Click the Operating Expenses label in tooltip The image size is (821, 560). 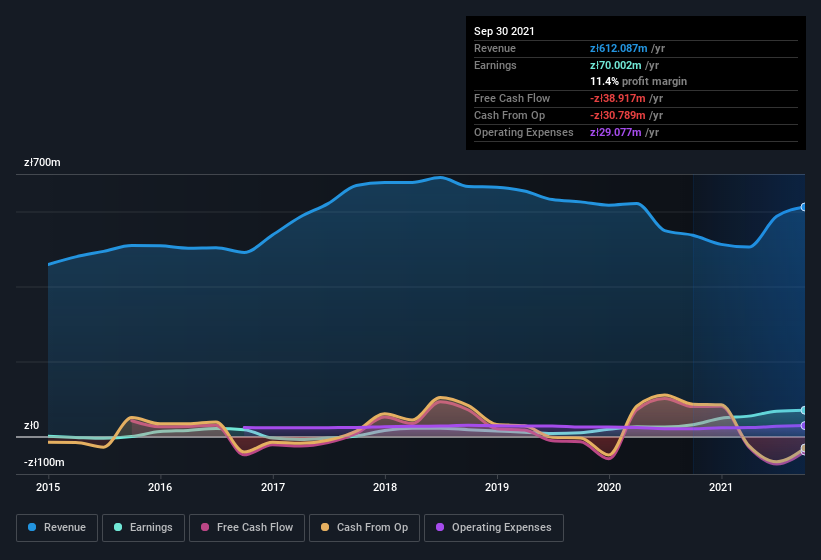(524, 132)
